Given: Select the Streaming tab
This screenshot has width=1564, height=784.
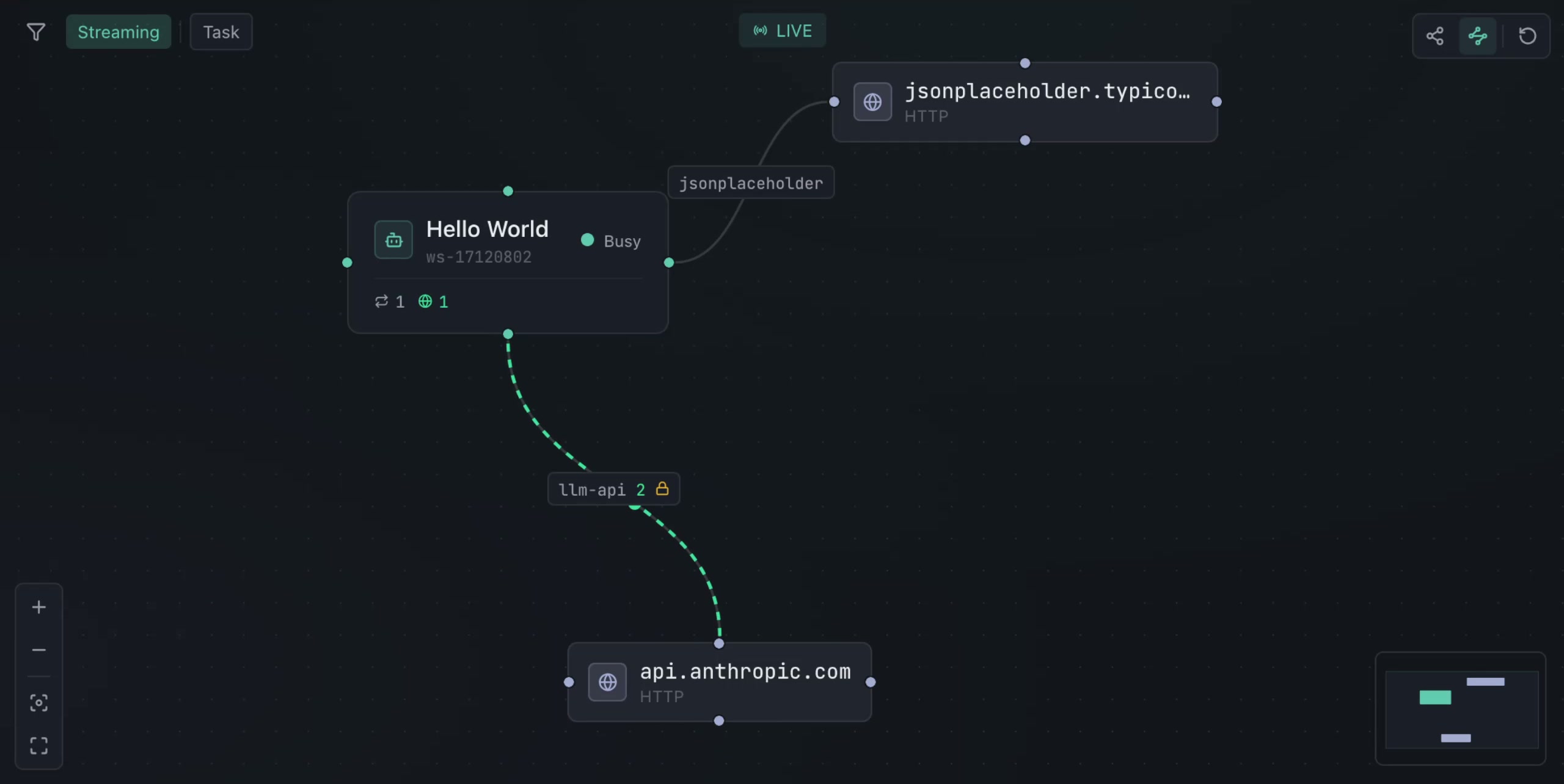Looking at the screenshot, I should pos(119,32).
